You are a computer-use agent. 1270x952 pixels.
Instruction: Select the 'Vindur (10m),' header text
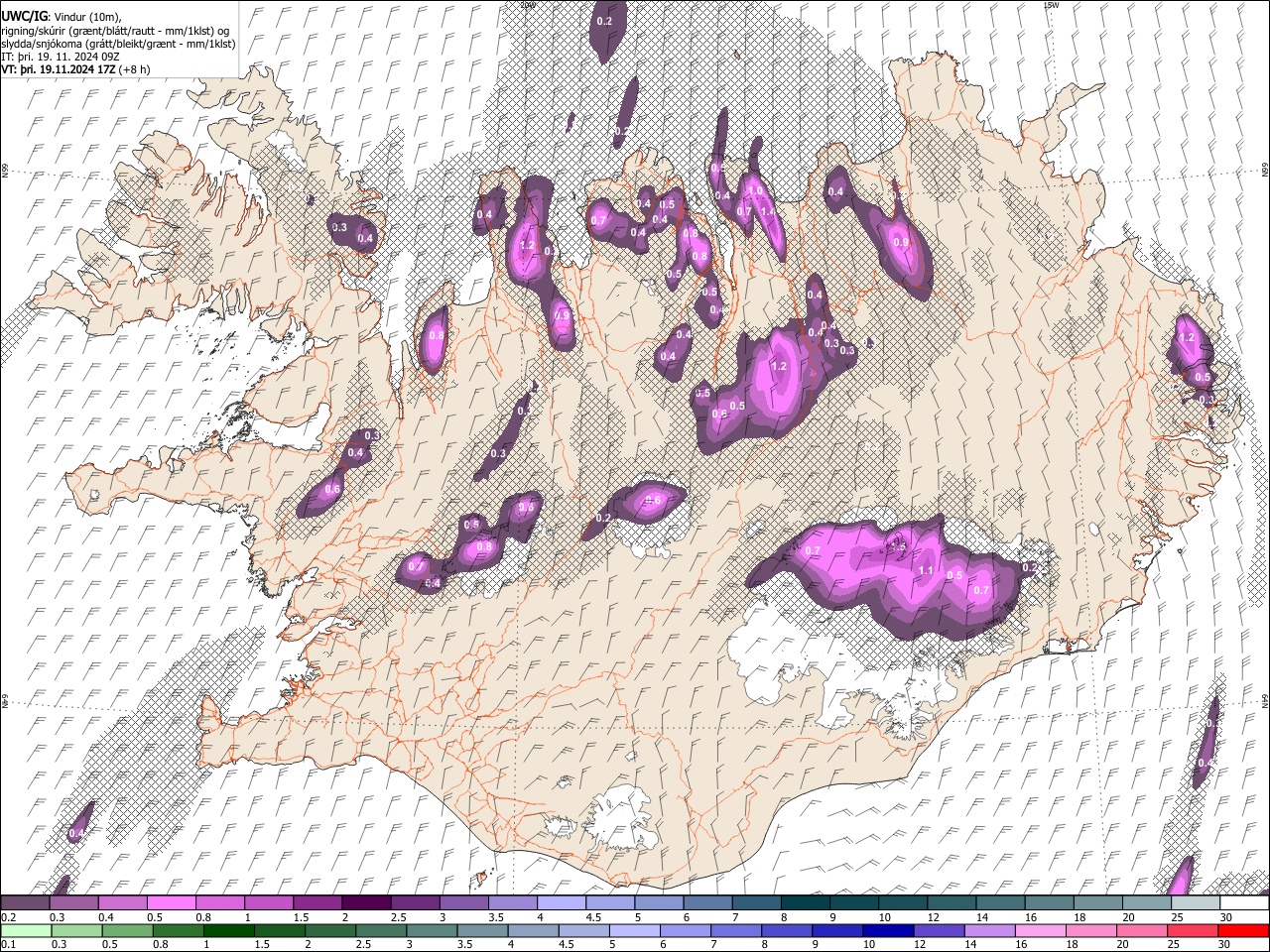pyautogui.click(x=87, y=17)
